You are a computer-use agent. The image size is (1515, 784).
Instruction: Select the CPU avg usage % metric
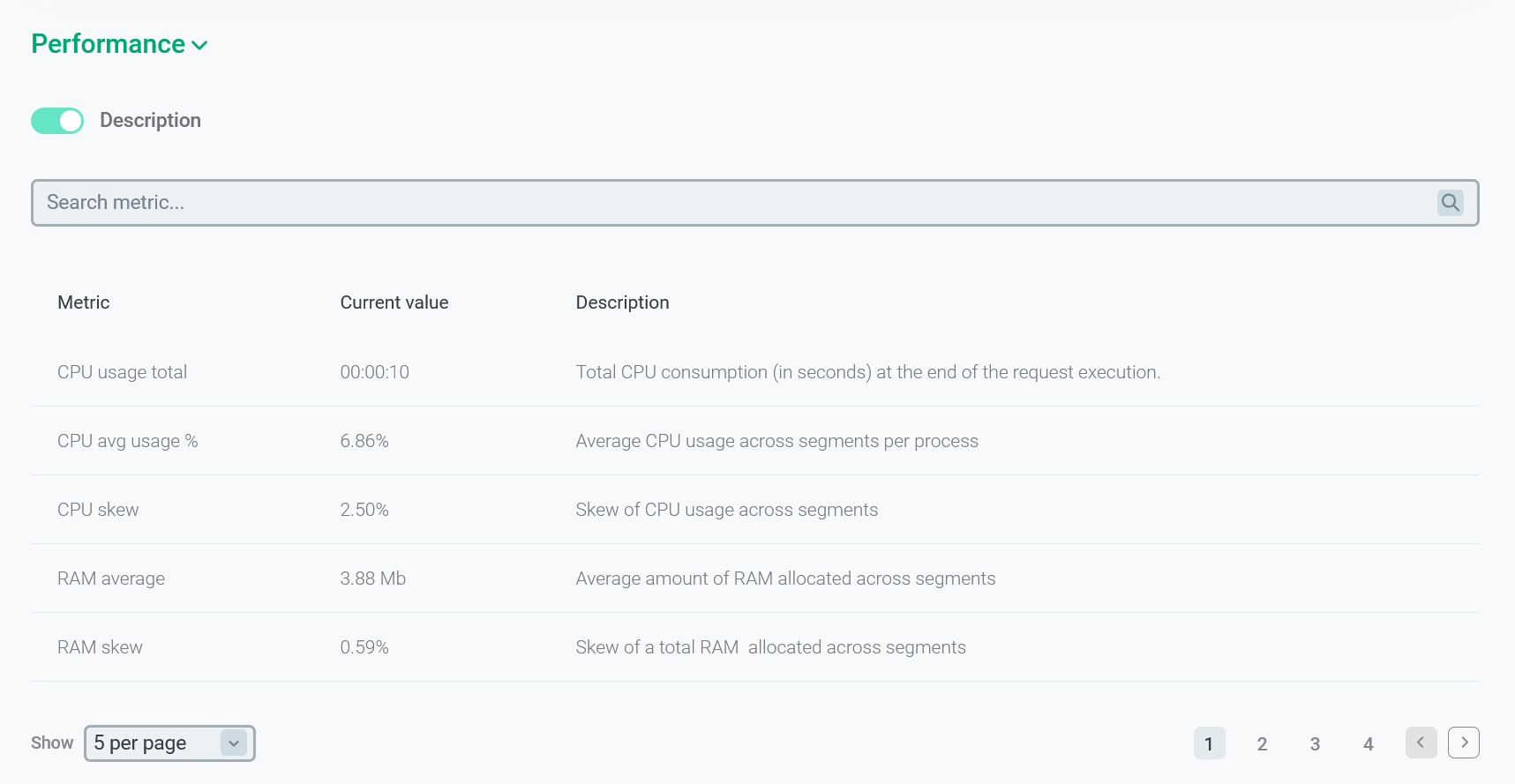tap(128, 441)
